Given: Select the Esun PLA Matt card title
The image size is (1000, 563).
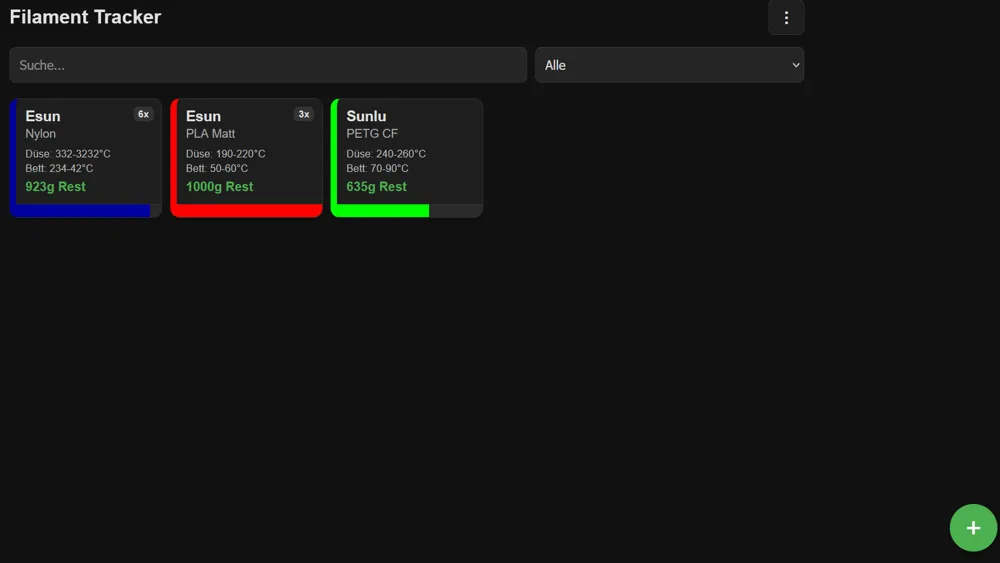Looking at the screenshot, I should (203, 116).
